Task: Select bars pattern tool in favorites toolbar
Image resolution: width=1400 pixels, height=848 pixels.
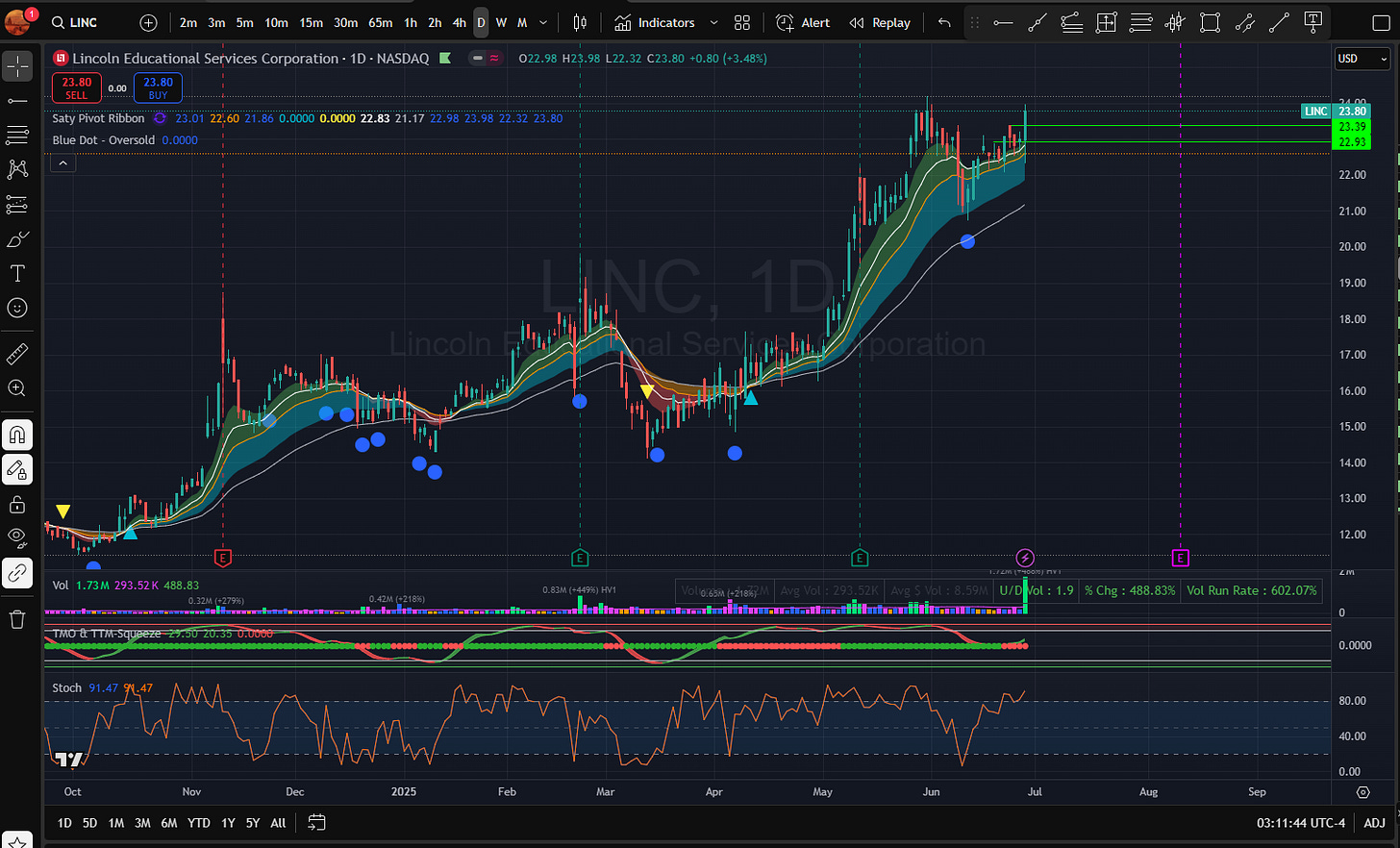Action: tap(1175, 22)
